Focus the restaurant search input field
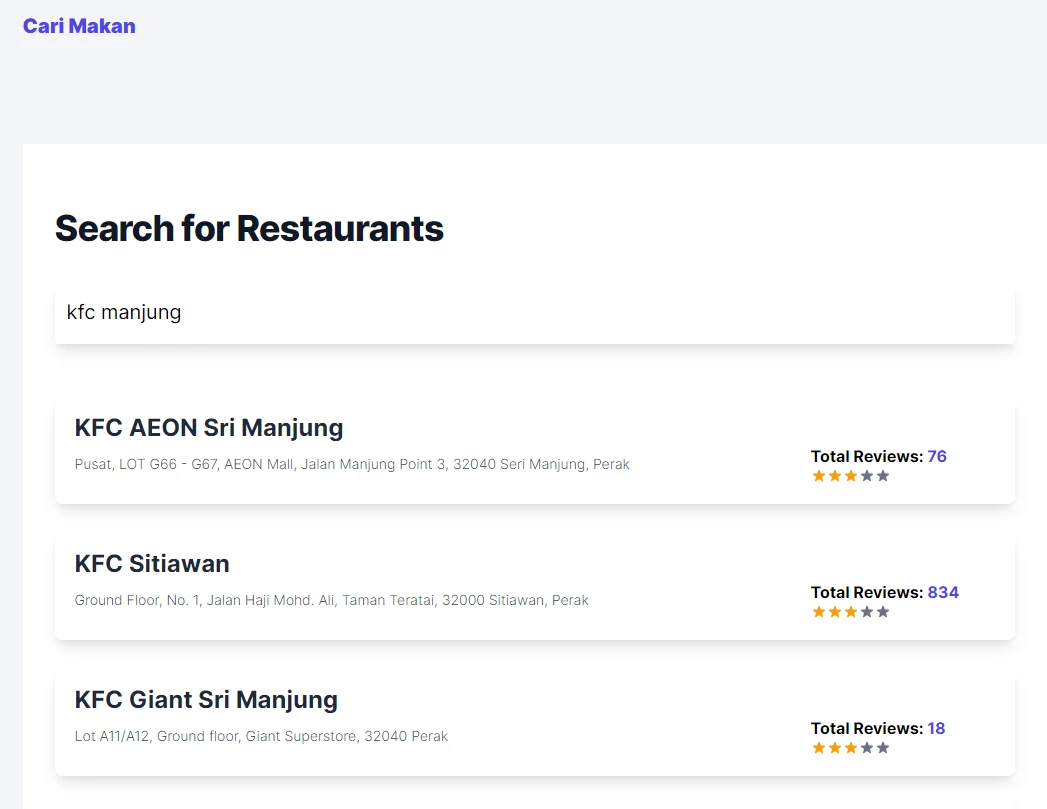Viewport: 1047px width, 809px height. [x=534, y=313]
